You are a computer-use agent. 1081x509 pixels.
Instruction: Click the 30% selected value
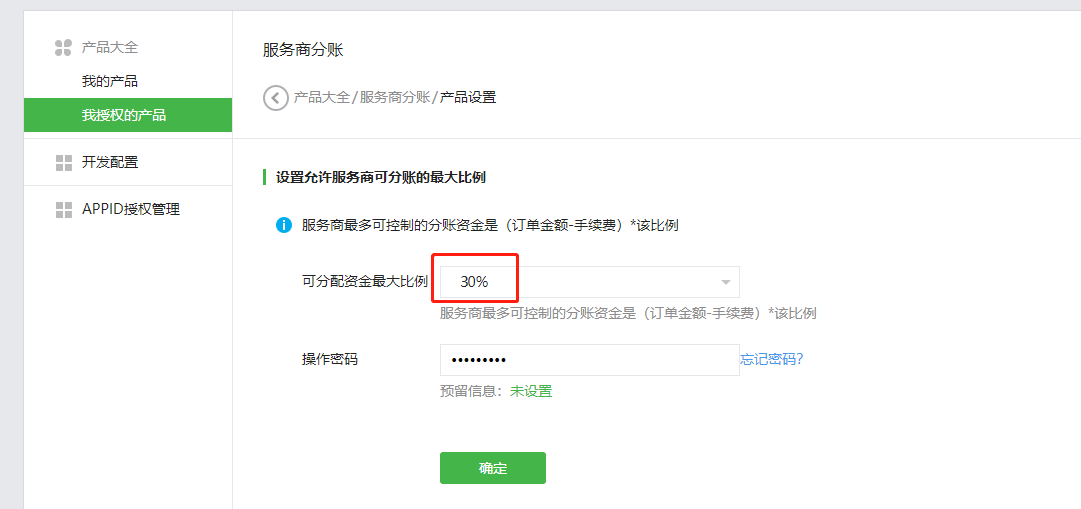point(474,282)
